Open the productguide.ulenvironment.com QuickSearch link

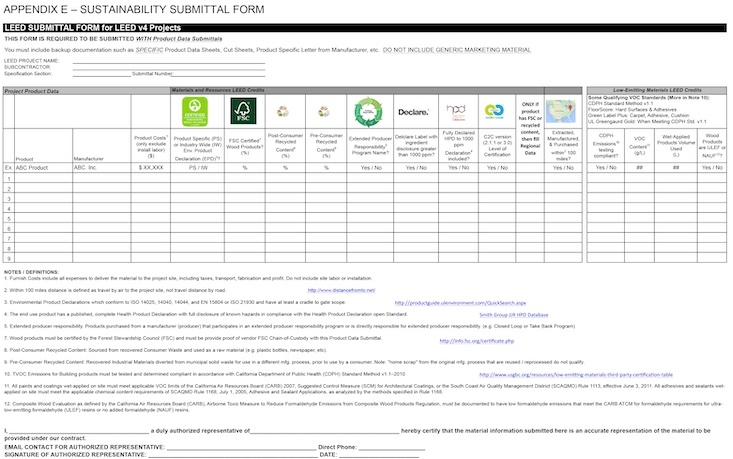pyautogui.click(x=460, y=303)
